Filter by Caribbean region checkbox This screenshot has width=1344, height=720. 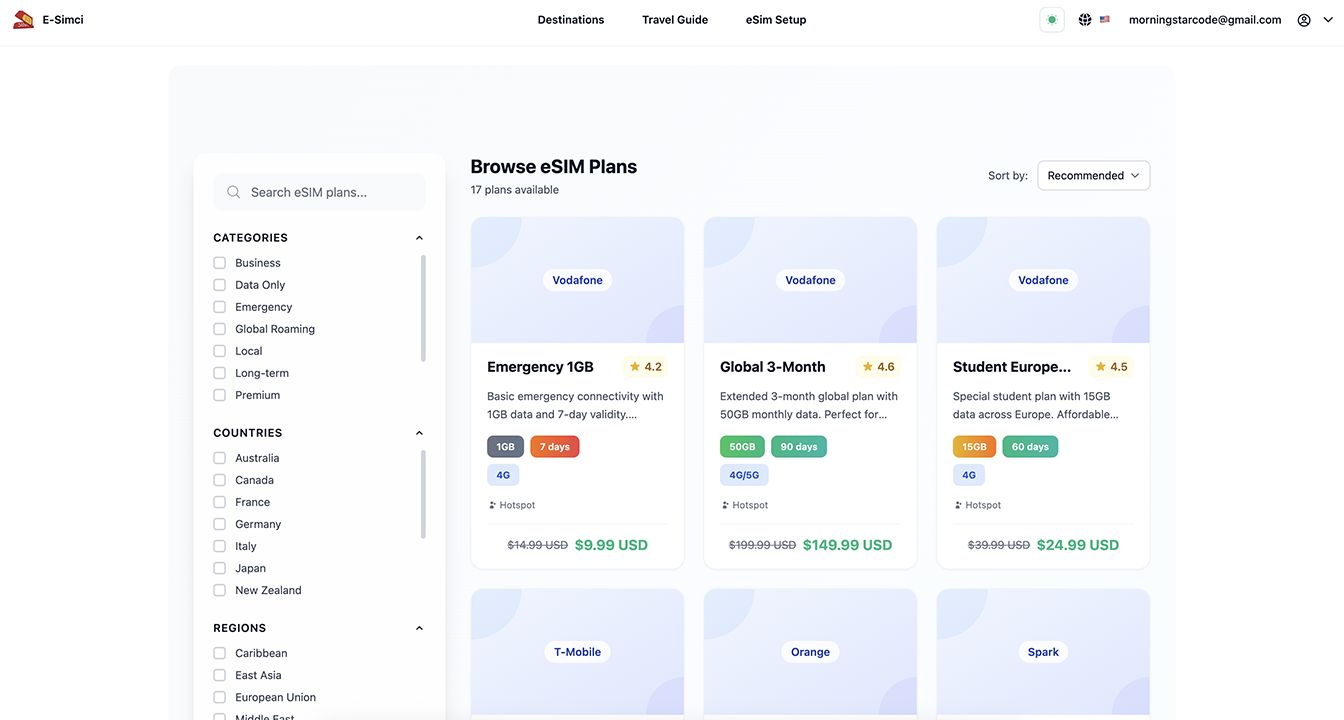tap(220, 653)
